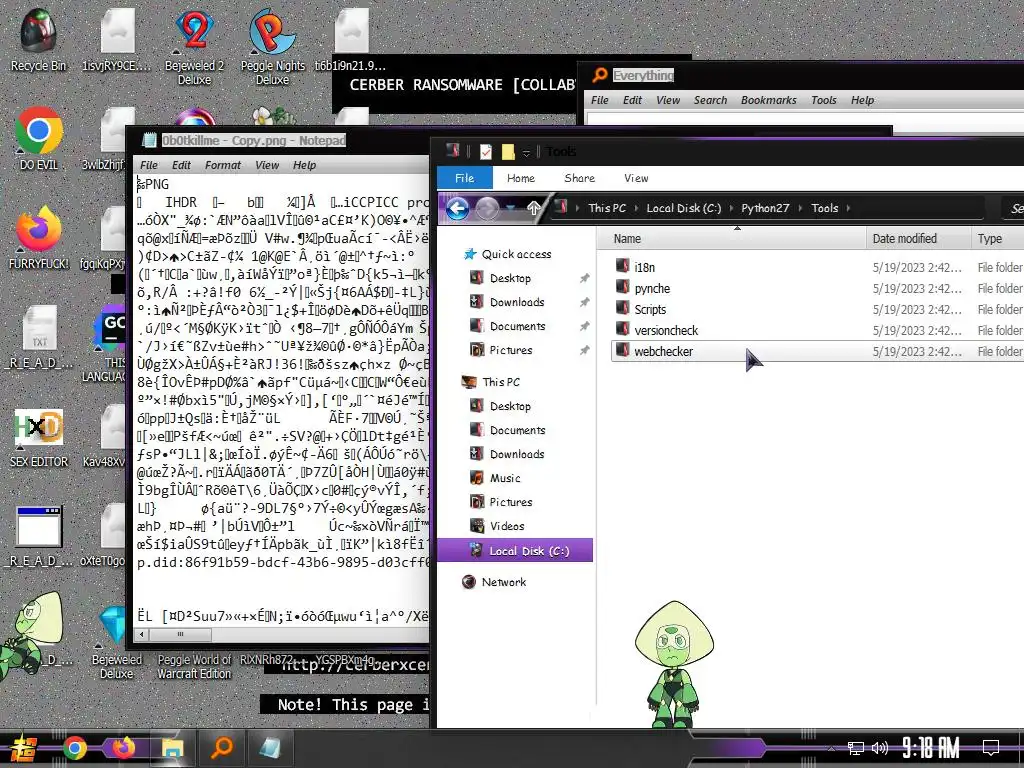Open Explorer's quick access toolbar dropdown arrow
Image resolution: width=1024 pixels, height=768 pixels.
tap(526, 153)
